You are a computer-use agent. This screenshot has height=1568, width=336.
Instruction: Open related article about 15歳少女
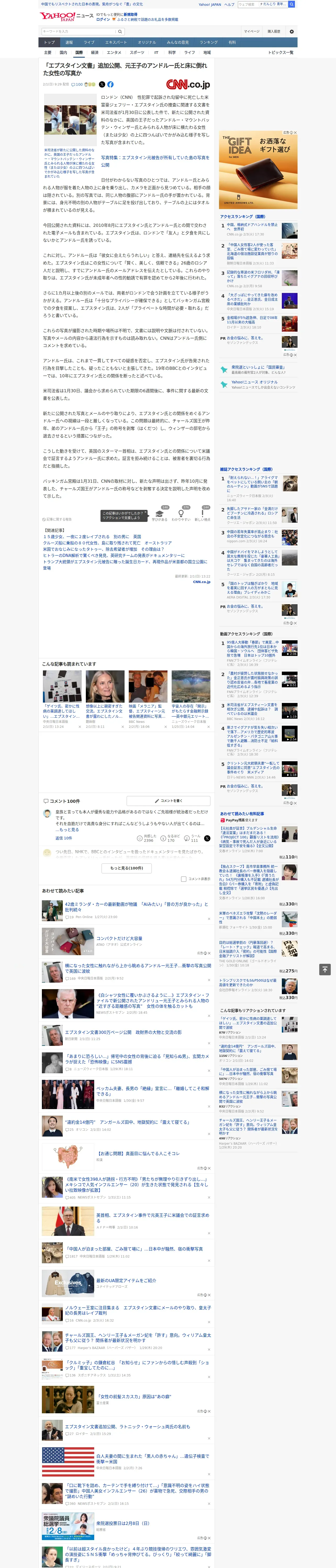(92, 537)
